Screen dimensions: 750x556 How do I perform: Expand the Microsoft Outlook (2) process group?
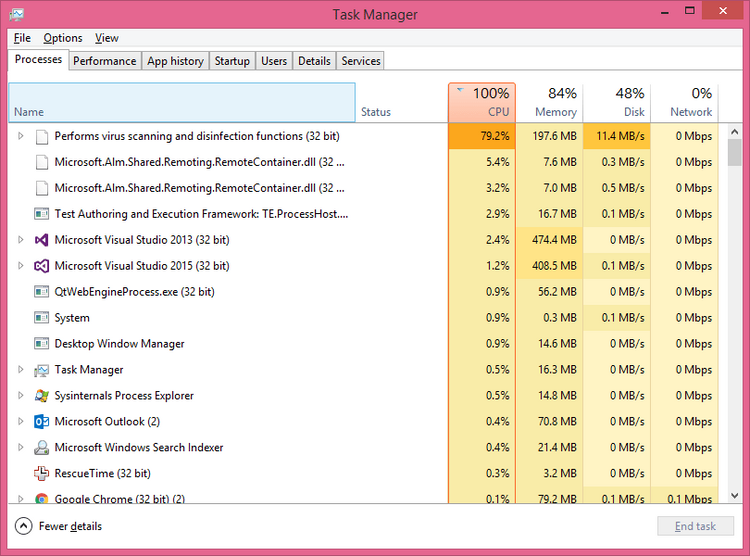tap(20, 422)
